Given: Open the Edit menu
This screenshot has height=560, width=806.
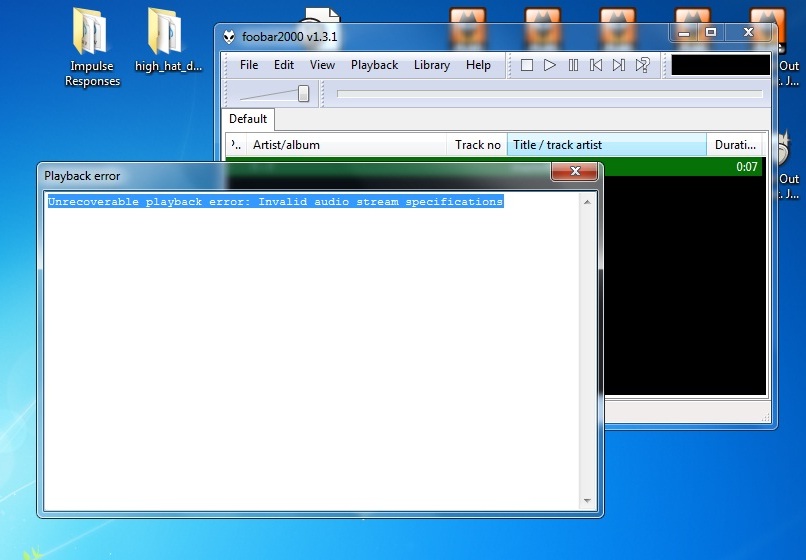Looking at the screenshot, I should pyautogui.click(x=284, y=65).
